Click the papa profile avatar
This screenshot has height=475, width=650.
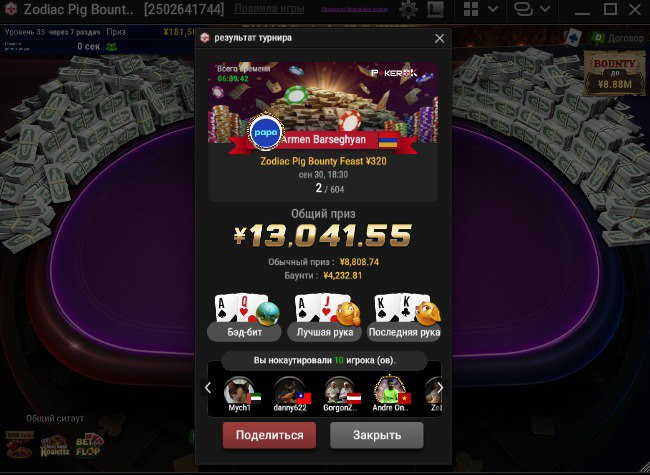(x=266, y=133)
